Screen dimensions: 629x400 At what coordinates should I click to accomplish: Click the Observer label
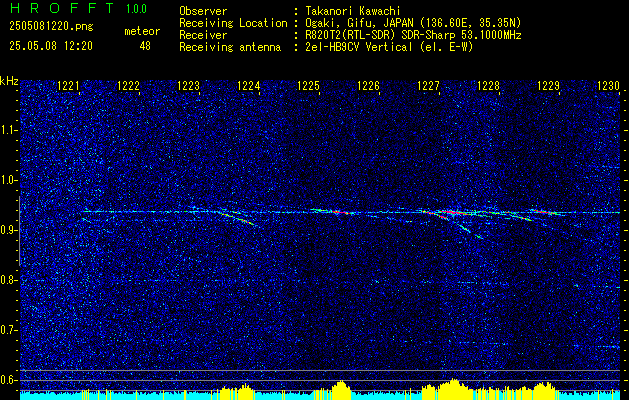pyautogui.click(x=203, y=11)
